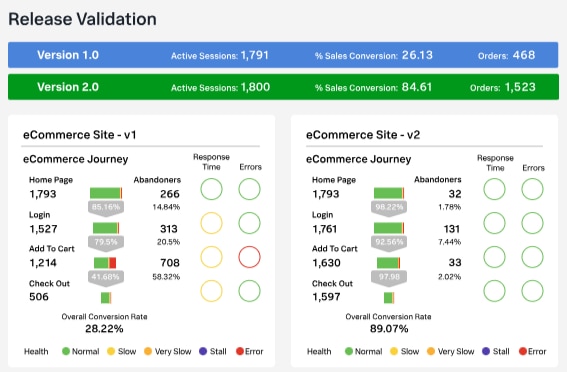Click the v1 Check Out health bar

106,298
